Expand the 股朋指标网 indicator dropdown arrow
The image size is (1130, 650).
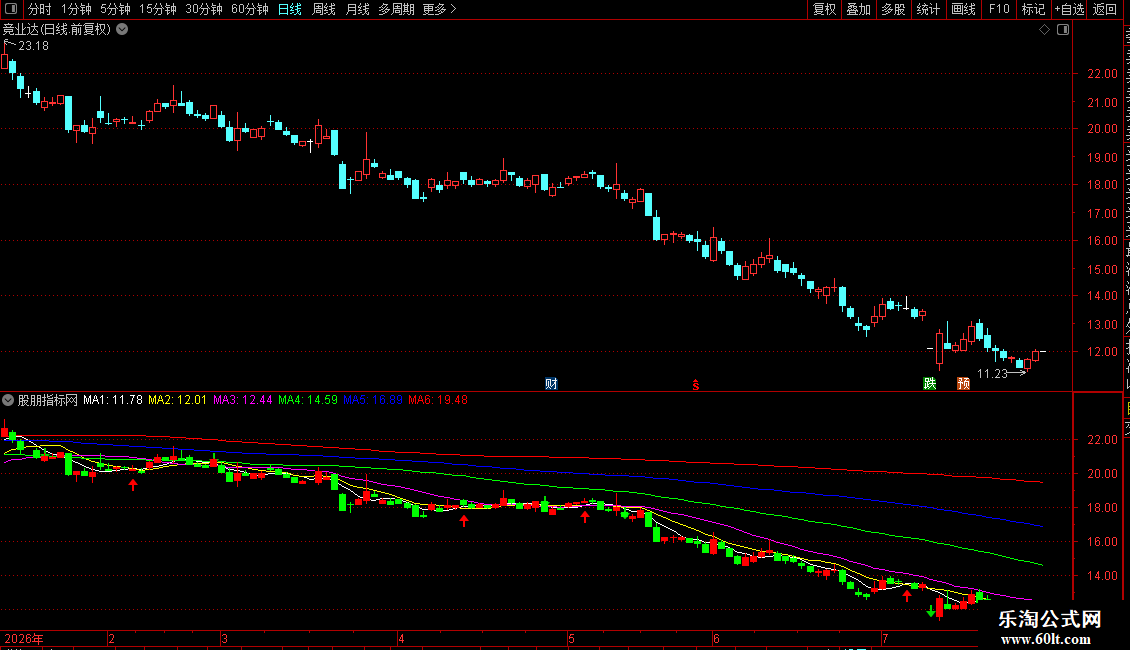pos(8,399)
